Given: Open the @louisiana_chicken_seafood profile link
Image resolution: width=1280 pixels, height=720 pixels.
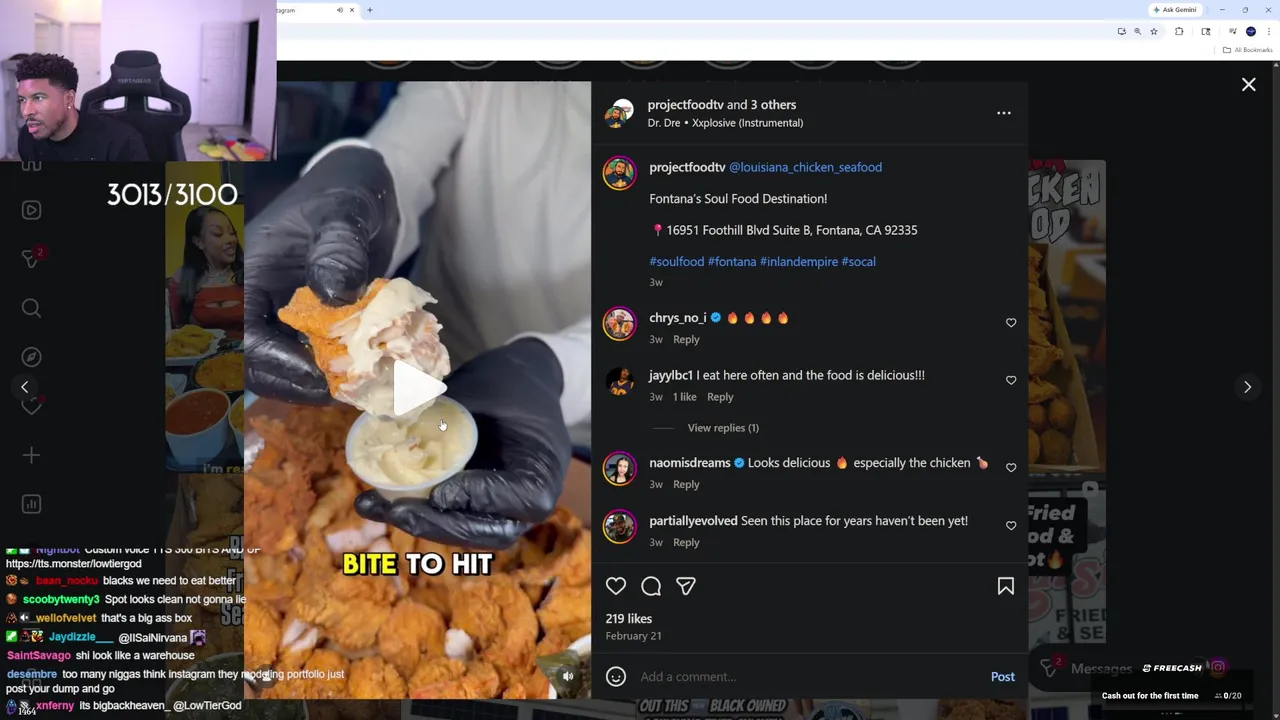Looking at the screenshot, I should [805, 167].
